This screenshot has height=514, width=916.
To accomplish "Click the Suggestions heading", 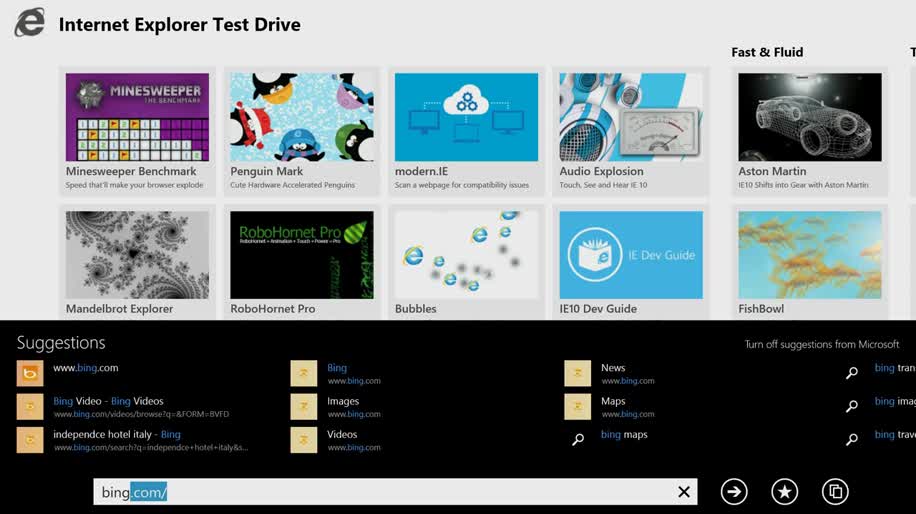I will 61,343.
